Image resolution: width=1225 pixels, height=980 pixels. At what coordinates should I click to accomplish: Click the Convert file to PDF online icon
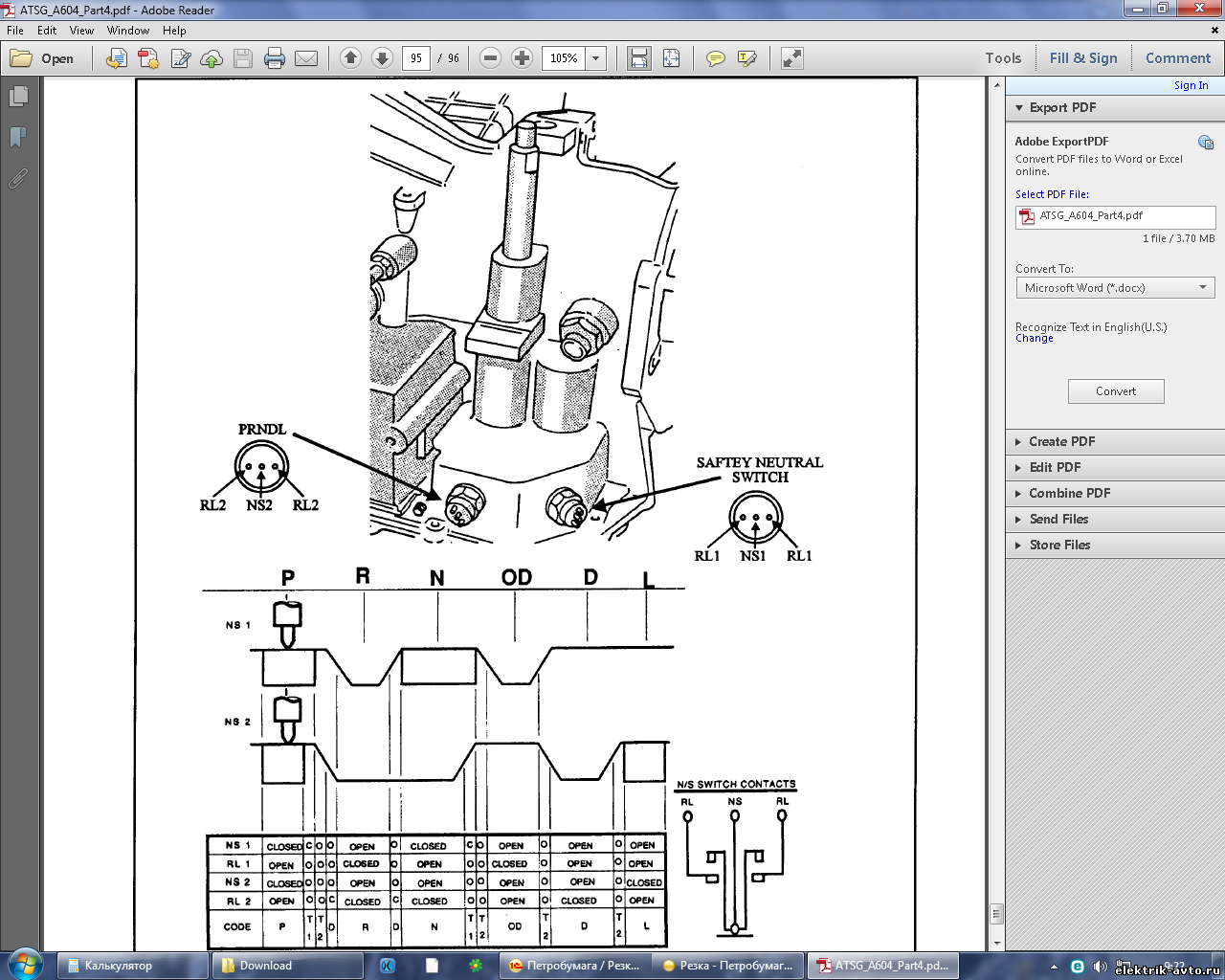(116, 58)
